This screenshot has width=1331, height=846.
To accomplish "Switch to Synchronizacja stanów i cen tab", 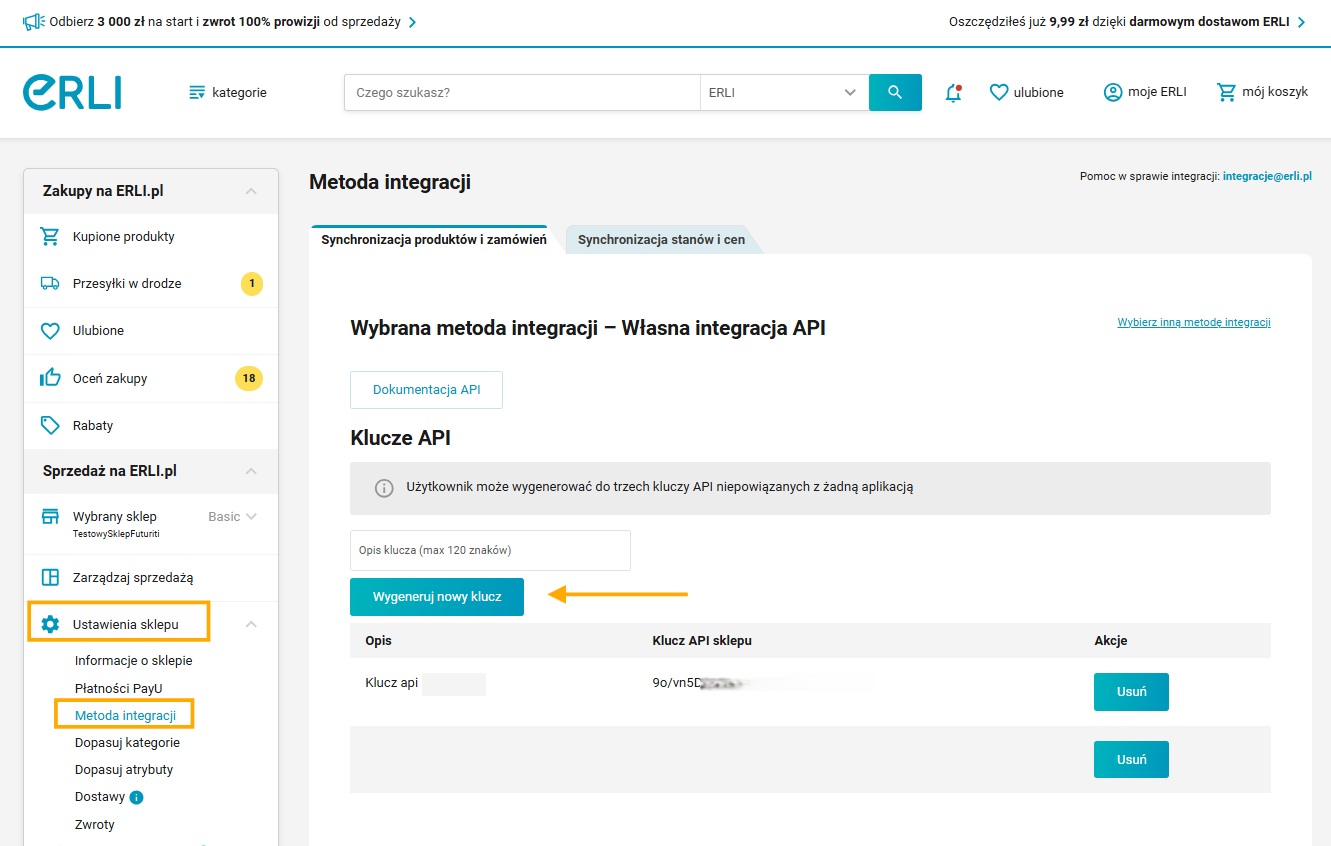I will pos(661,240).
